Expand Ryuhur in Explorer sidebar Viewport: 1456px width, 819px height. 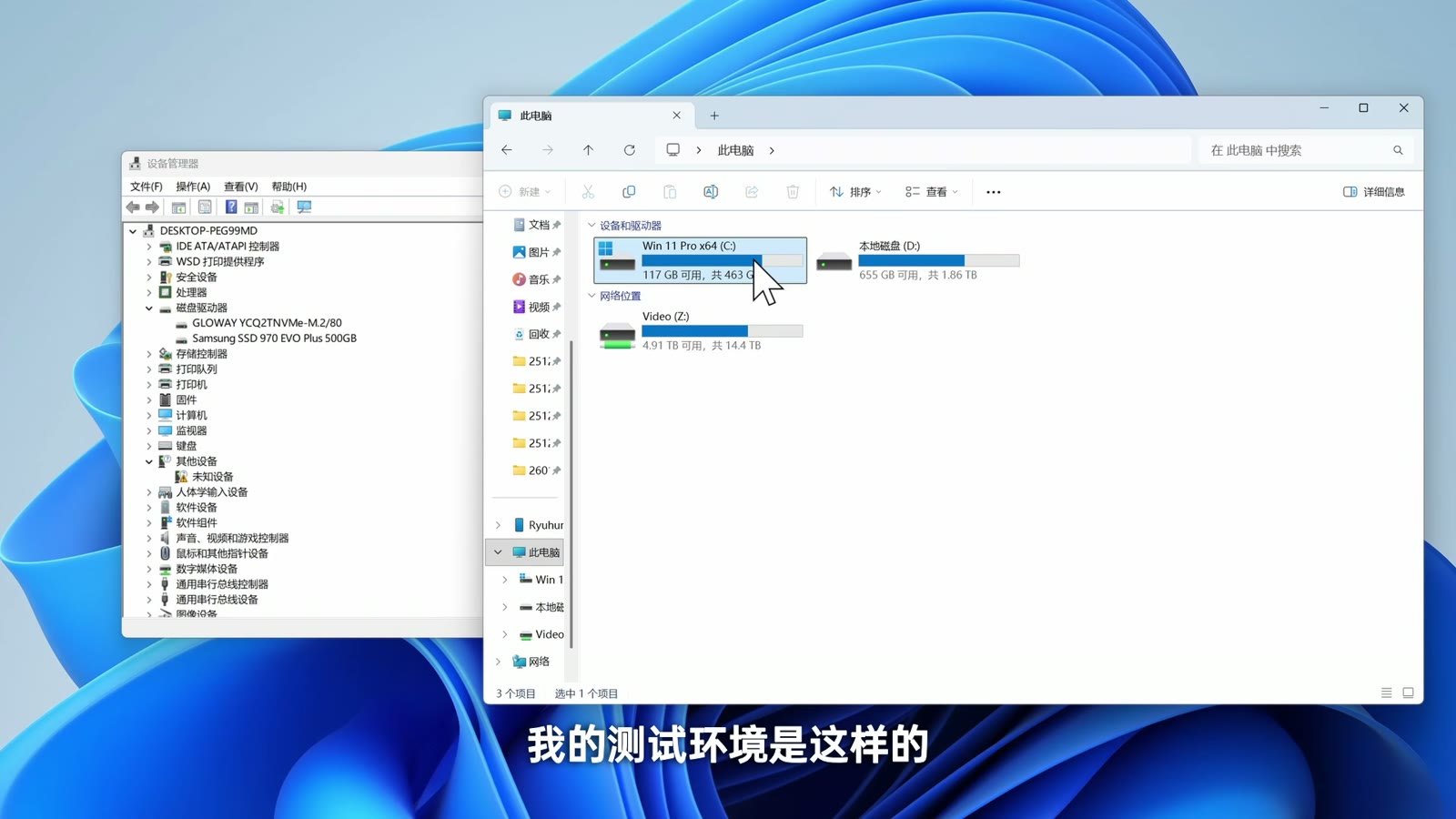coord(498,525)
